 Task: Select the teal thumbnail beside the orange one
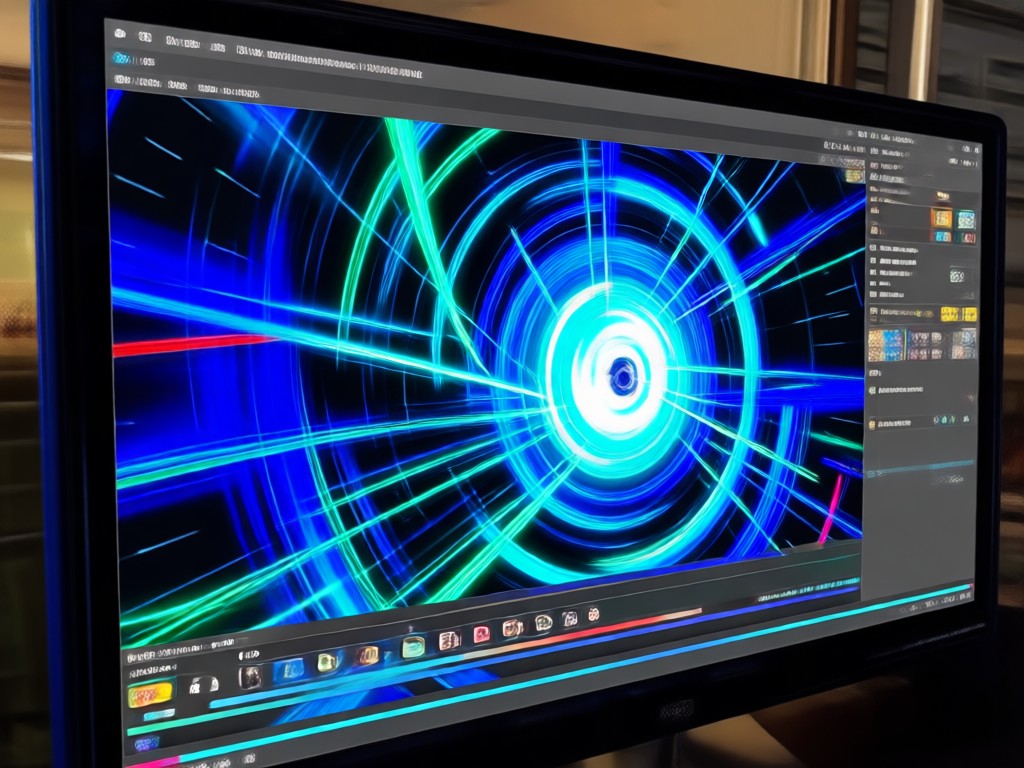(966, 220)
